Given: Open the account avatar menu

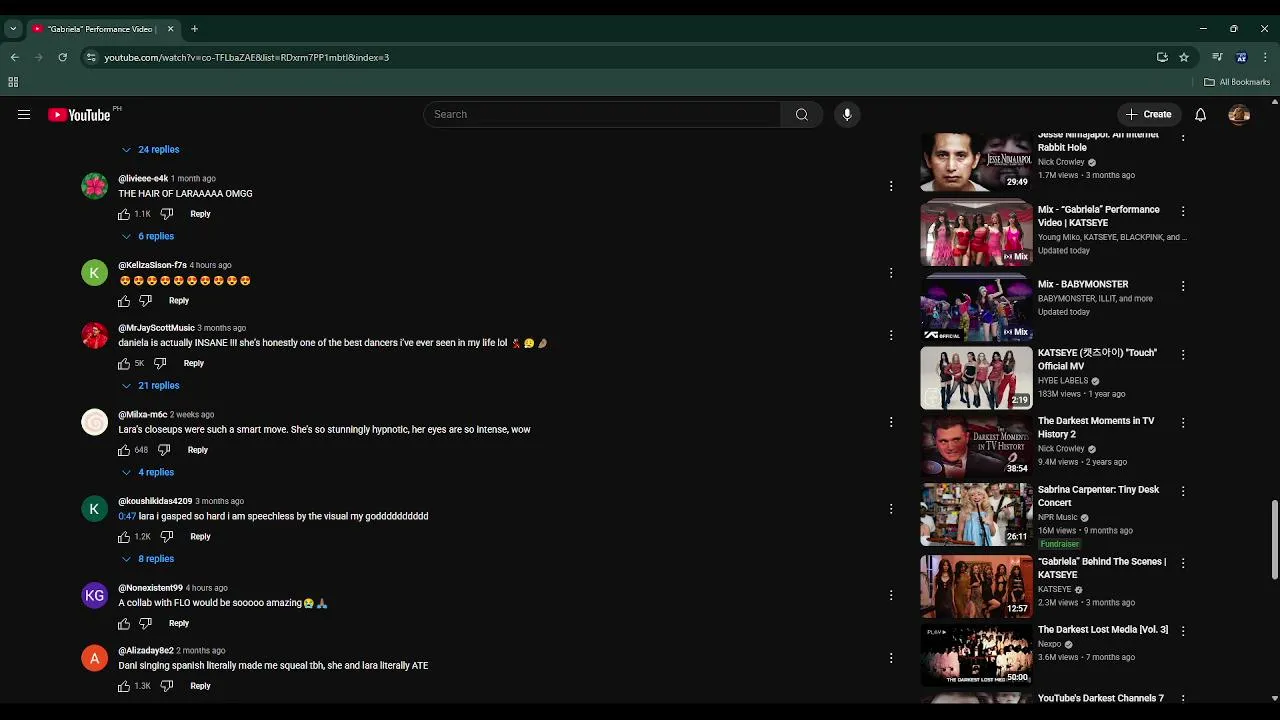Looking at the screenshot, I should (x=1239, y=115).
